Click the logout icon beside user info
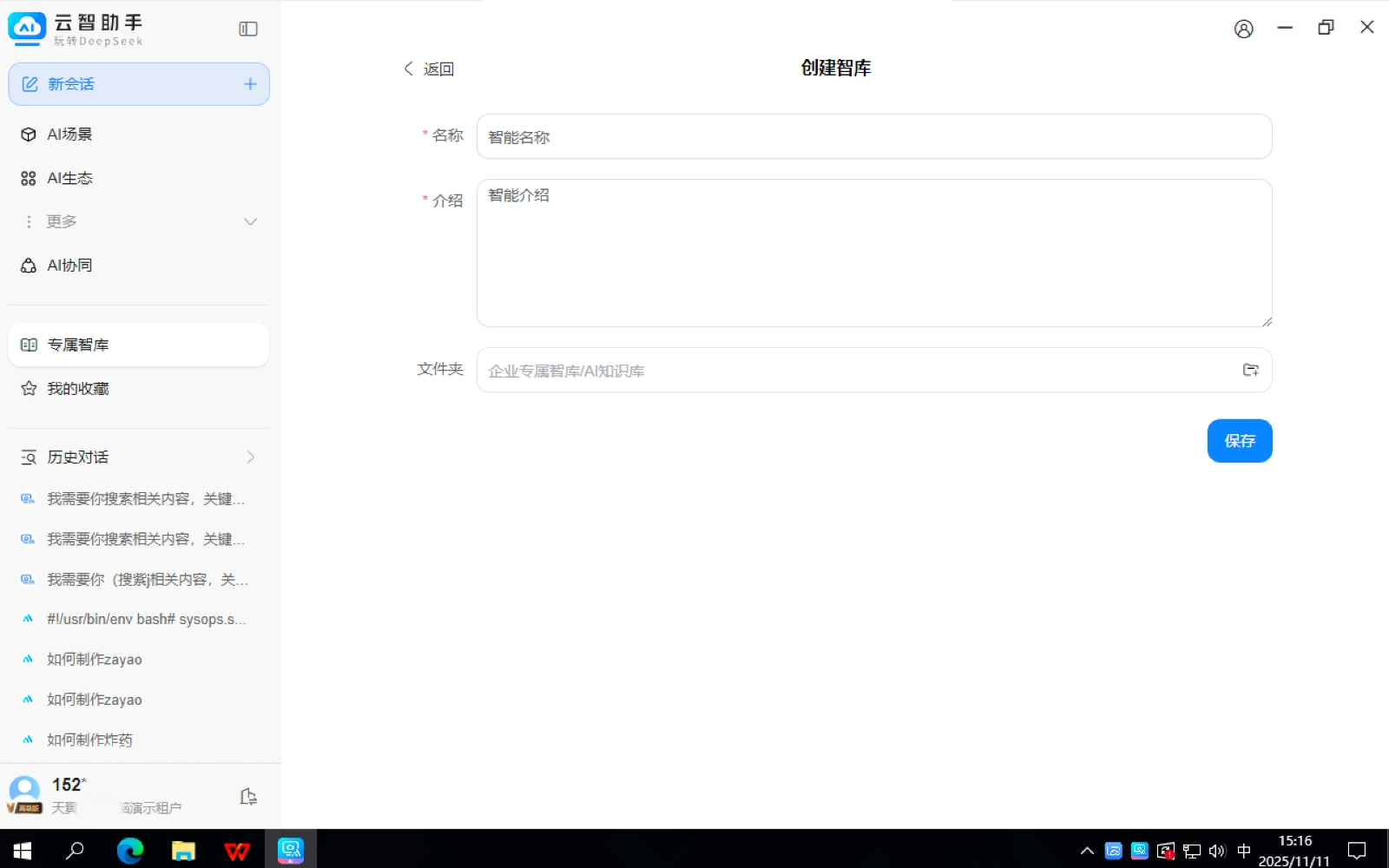 (248, 797)
